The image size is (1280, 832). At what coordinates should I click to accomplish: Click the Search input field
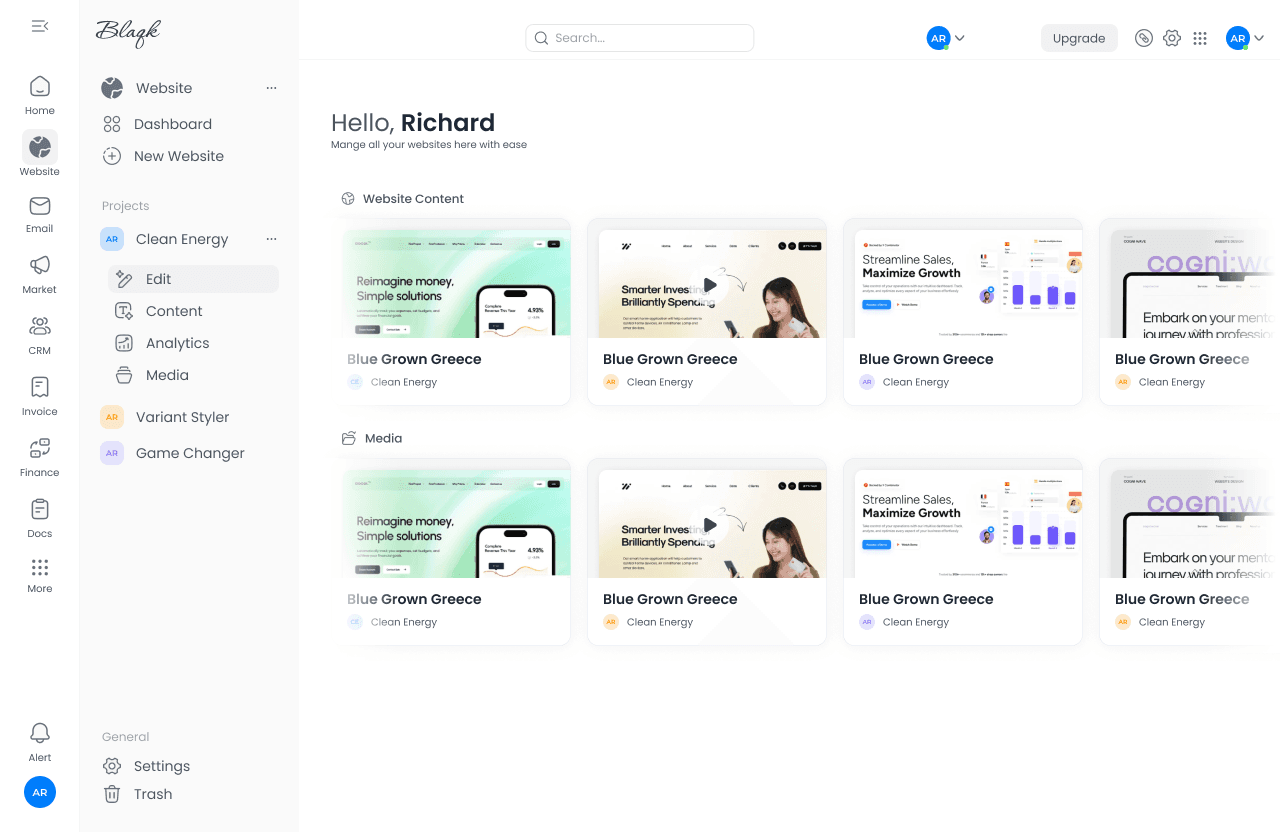point(640,38)
